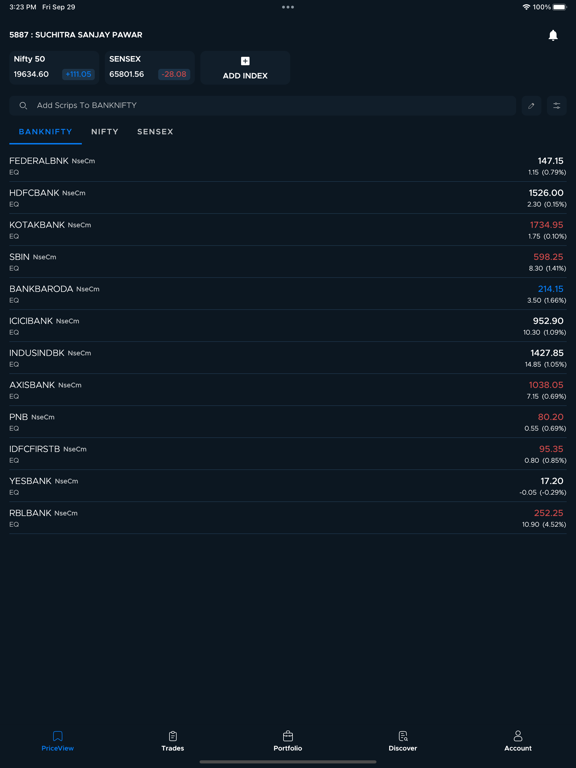
Task: Select the ICICIBANK scrip name
Action: pyautogui.click(x=31, y=321)
